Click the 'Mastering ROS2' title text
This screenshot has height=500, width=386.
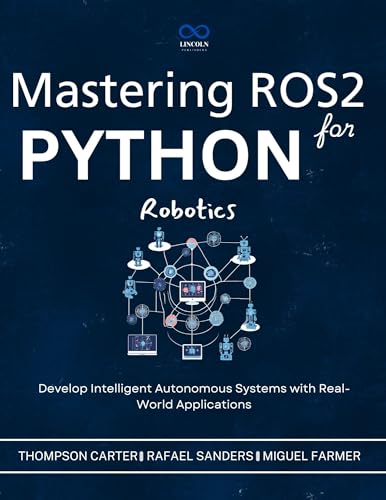[x=188, y=94]
